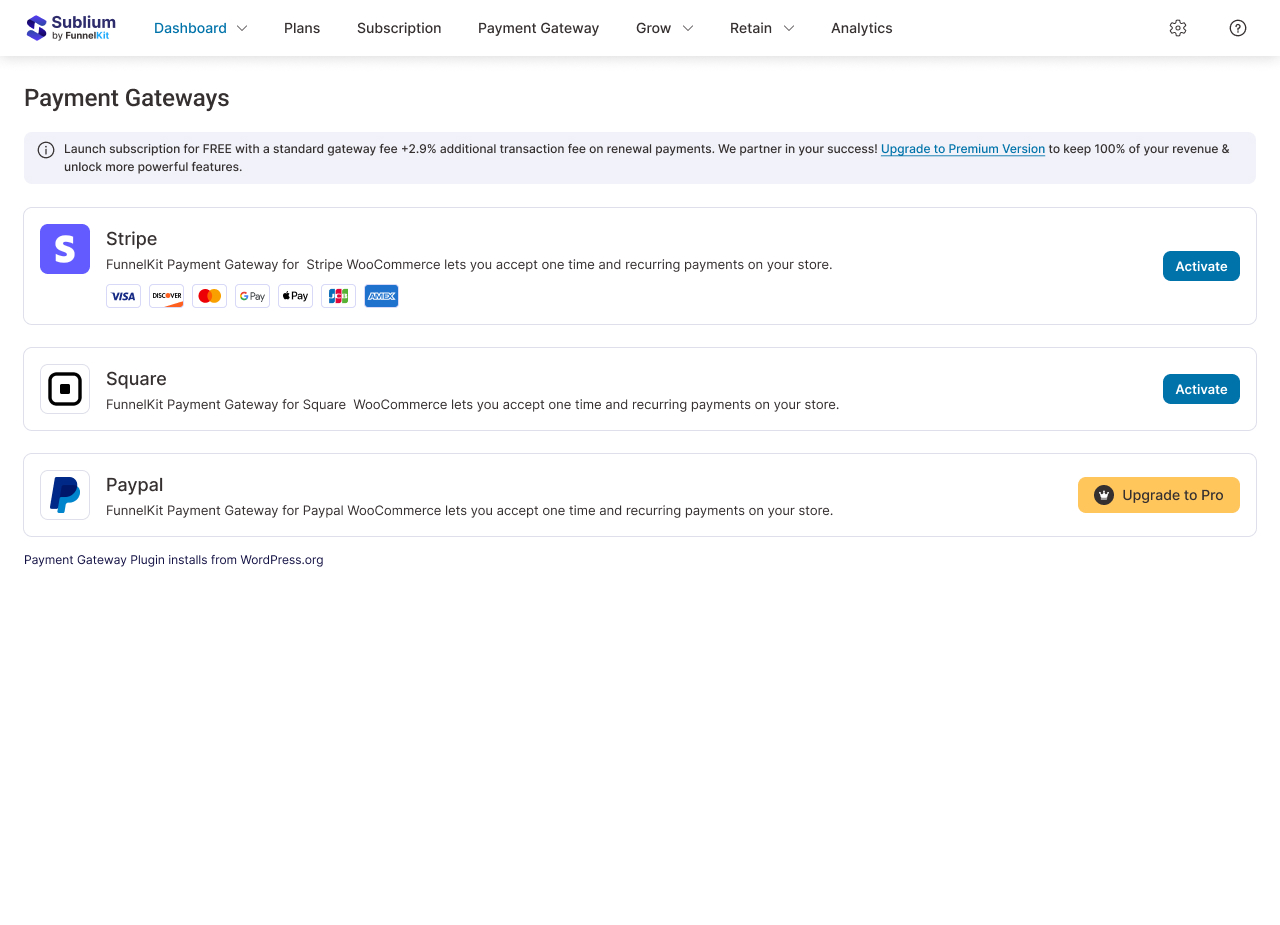Click the Paypal gateway title
This screenshot has width=1280, height=925.
pos(134,485)
